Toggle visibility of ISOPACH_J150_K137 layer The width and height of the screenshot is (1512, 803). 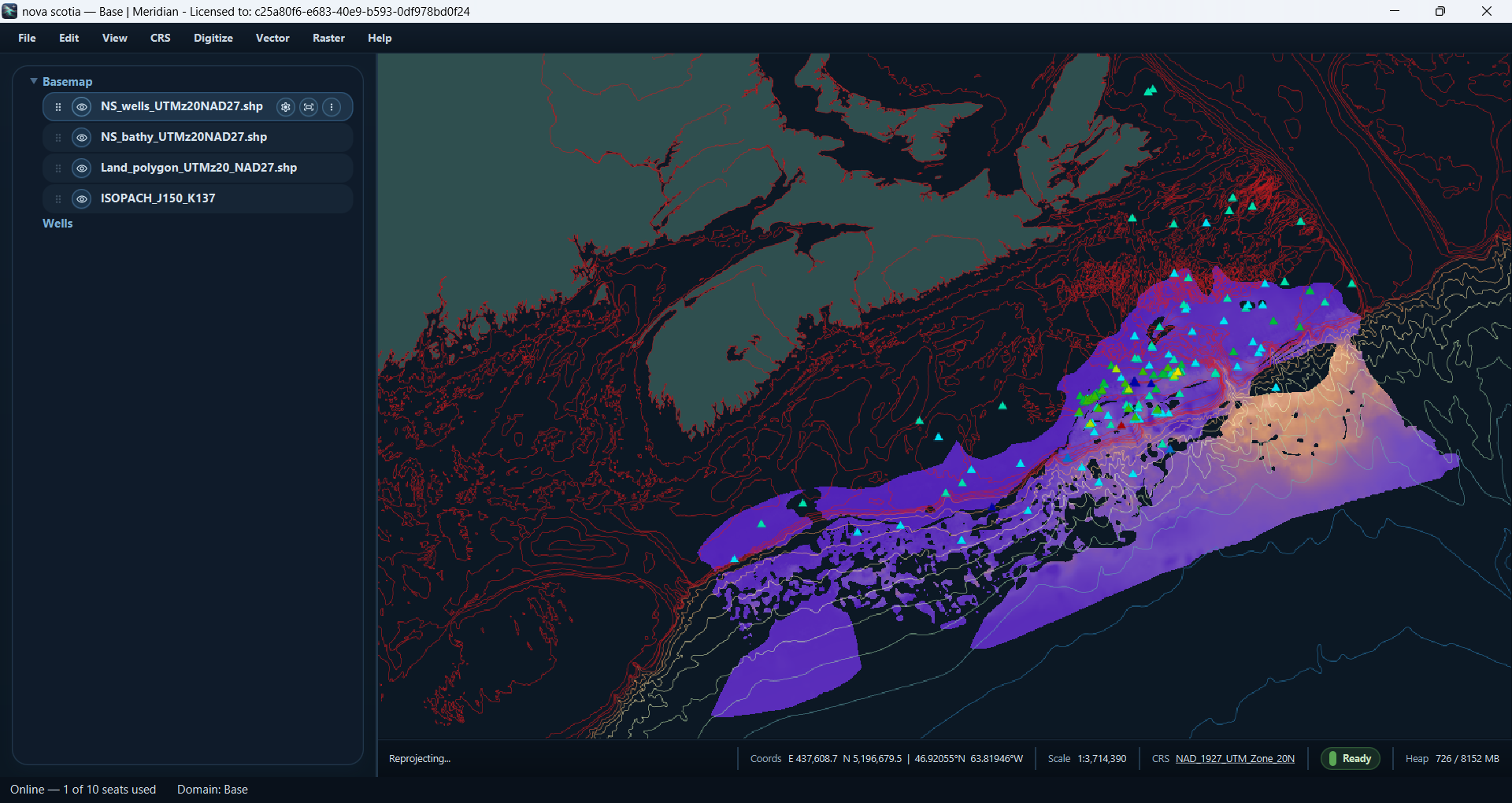click(82, 199)
